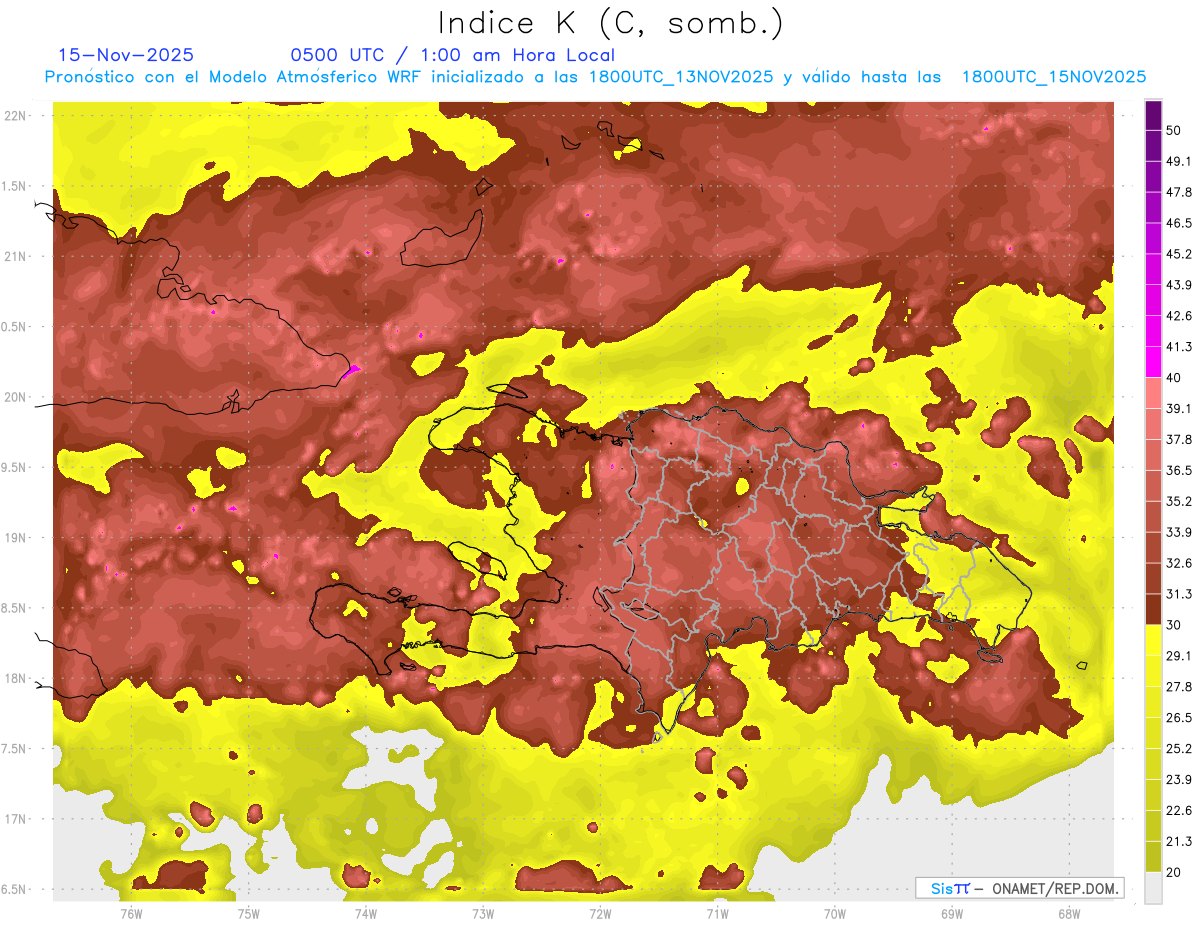Image resolution: width=1200 pixels, height=927 pixels.
Task: Click the '18N' latitude label
Action: click(17, 678)
